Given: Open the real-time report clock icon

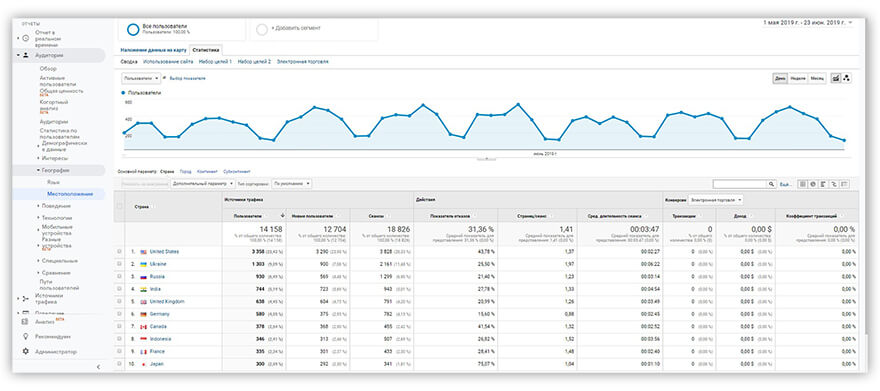Looking at the screenshot, I should tap(26, 38).
